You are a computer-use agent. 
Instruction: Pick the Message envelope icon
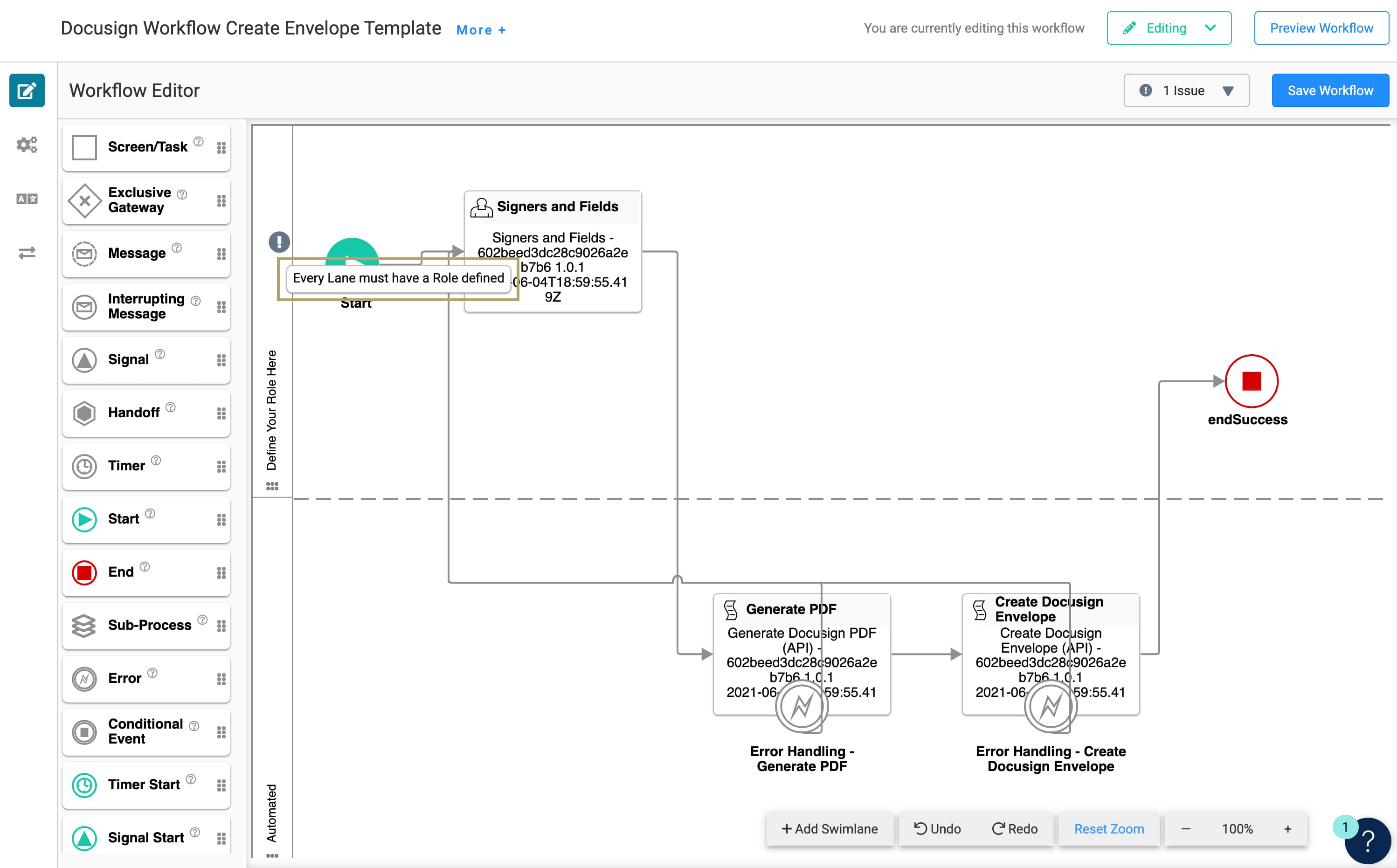84,254
